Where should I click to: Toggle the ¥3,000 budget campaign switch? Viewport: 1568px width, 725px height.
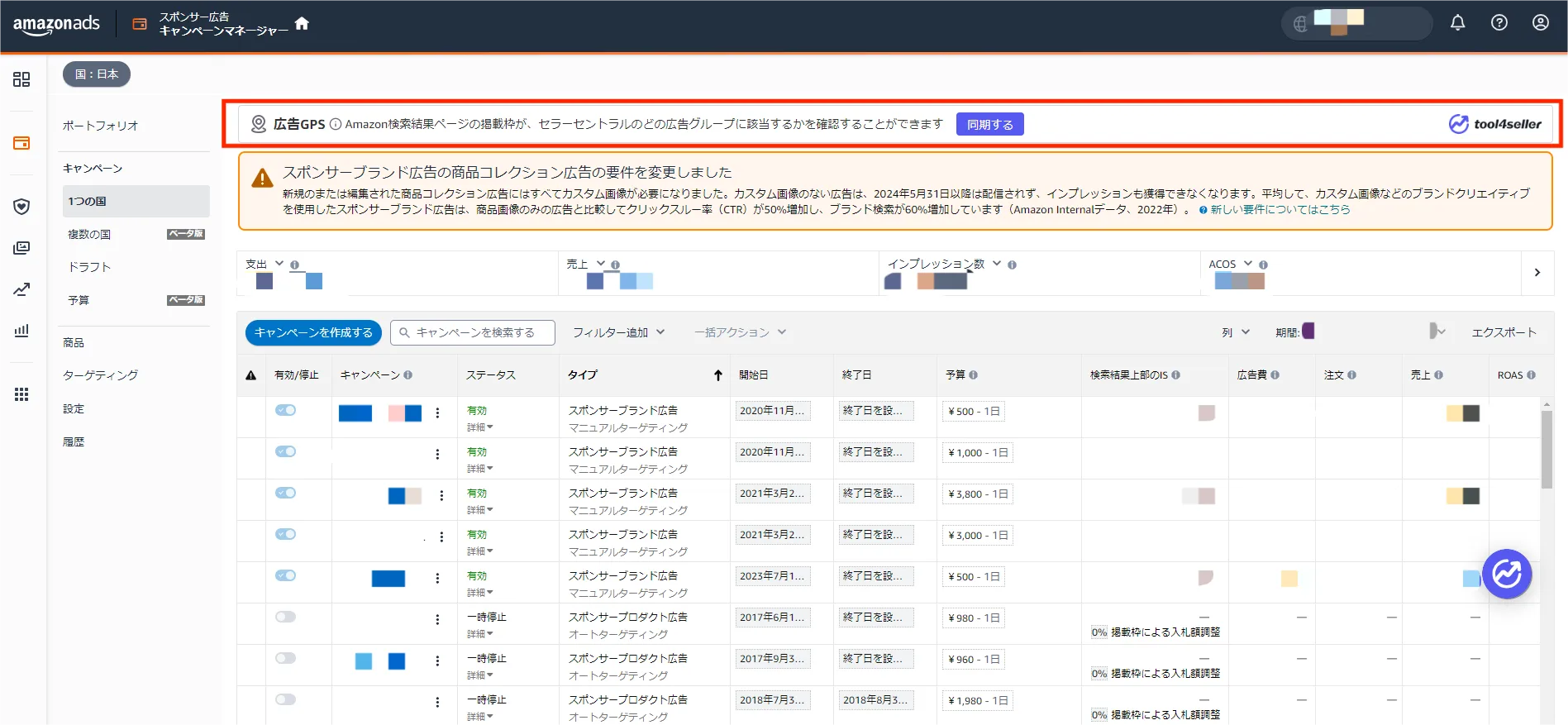[x=286, y=534]
